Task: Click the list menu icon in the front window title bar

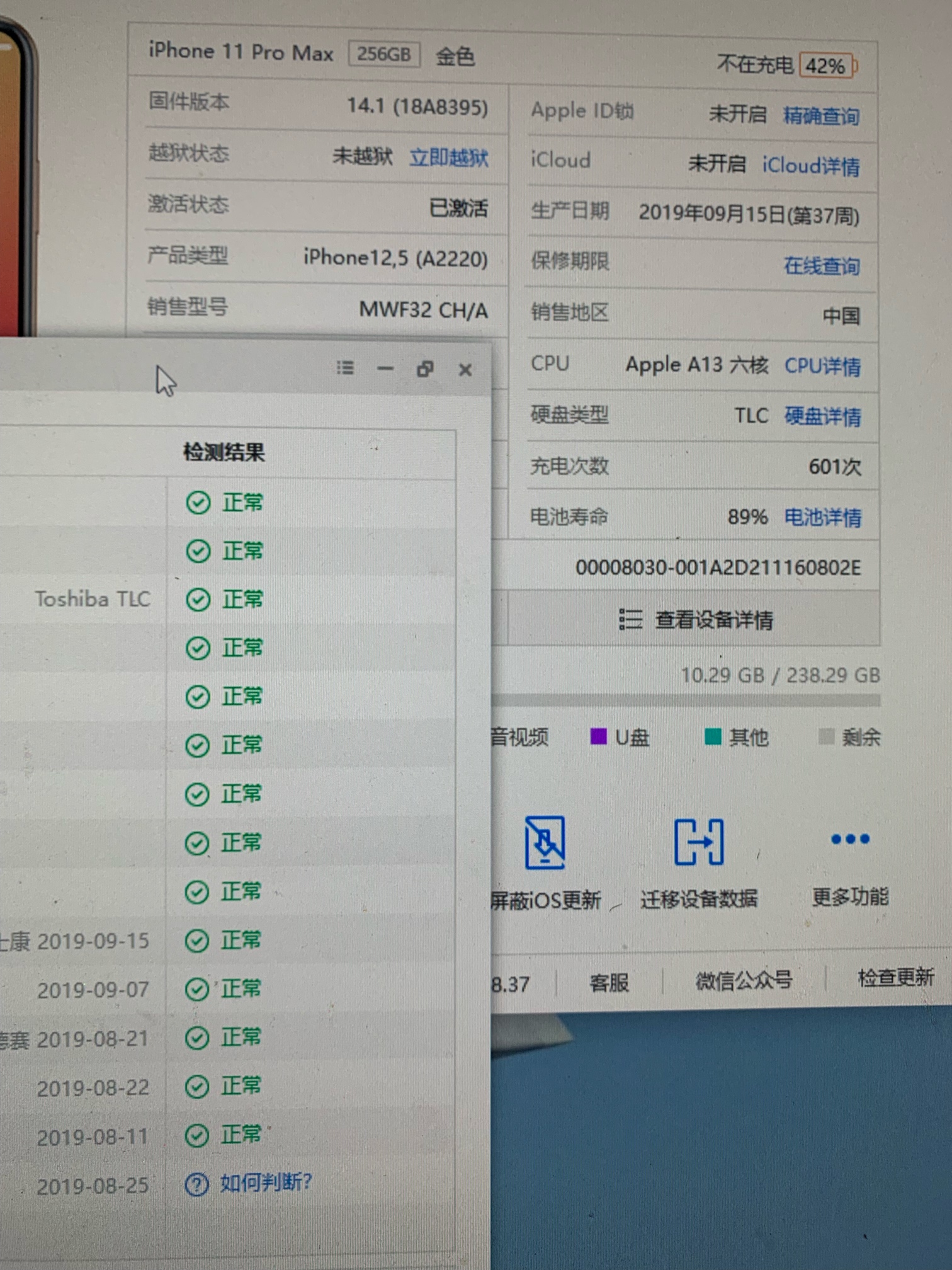Action: [345, 367]
